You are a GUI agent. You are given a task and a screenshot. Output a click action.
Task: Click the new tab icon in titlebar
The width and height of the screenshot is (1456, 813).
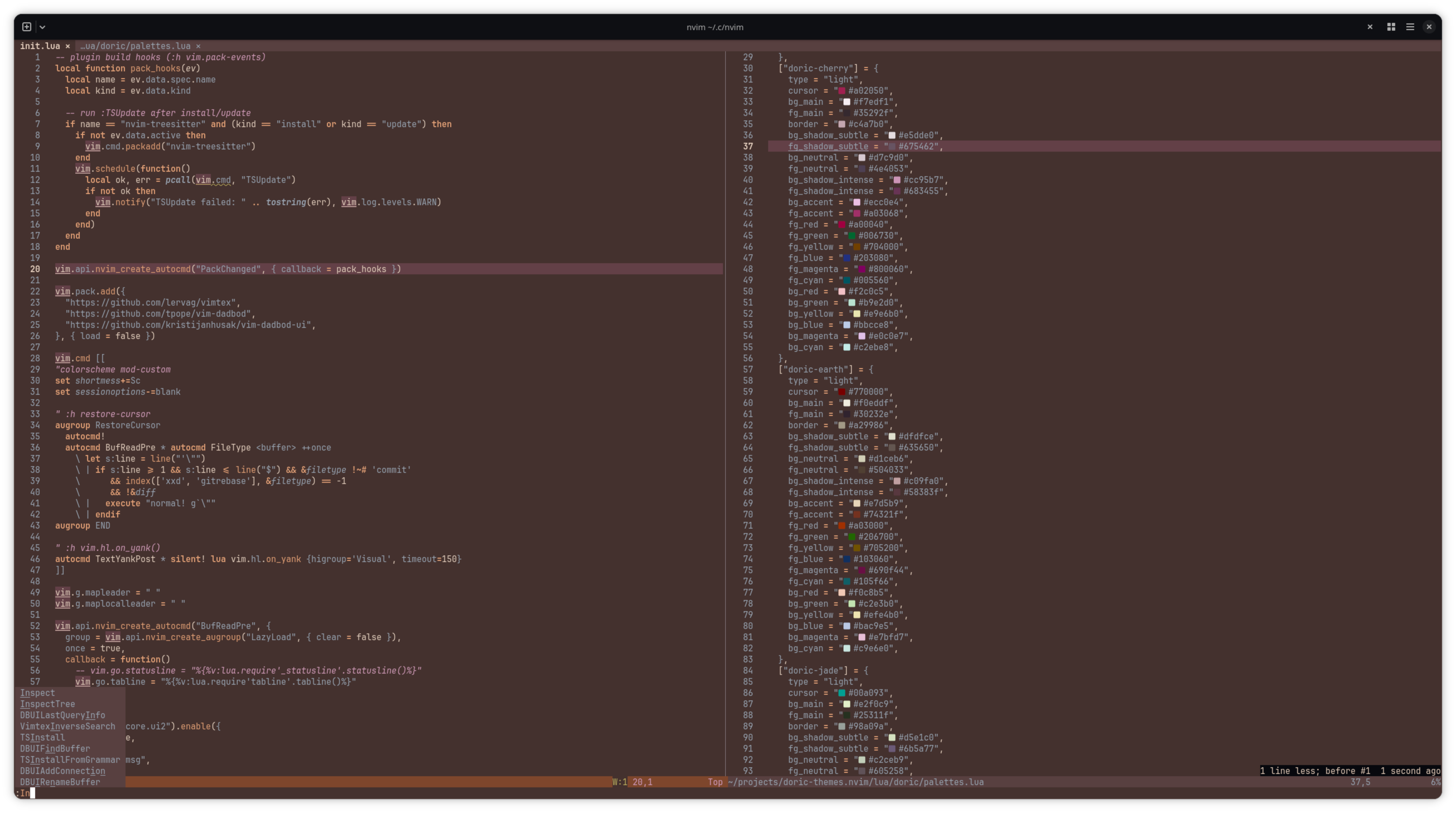[26, 26]
